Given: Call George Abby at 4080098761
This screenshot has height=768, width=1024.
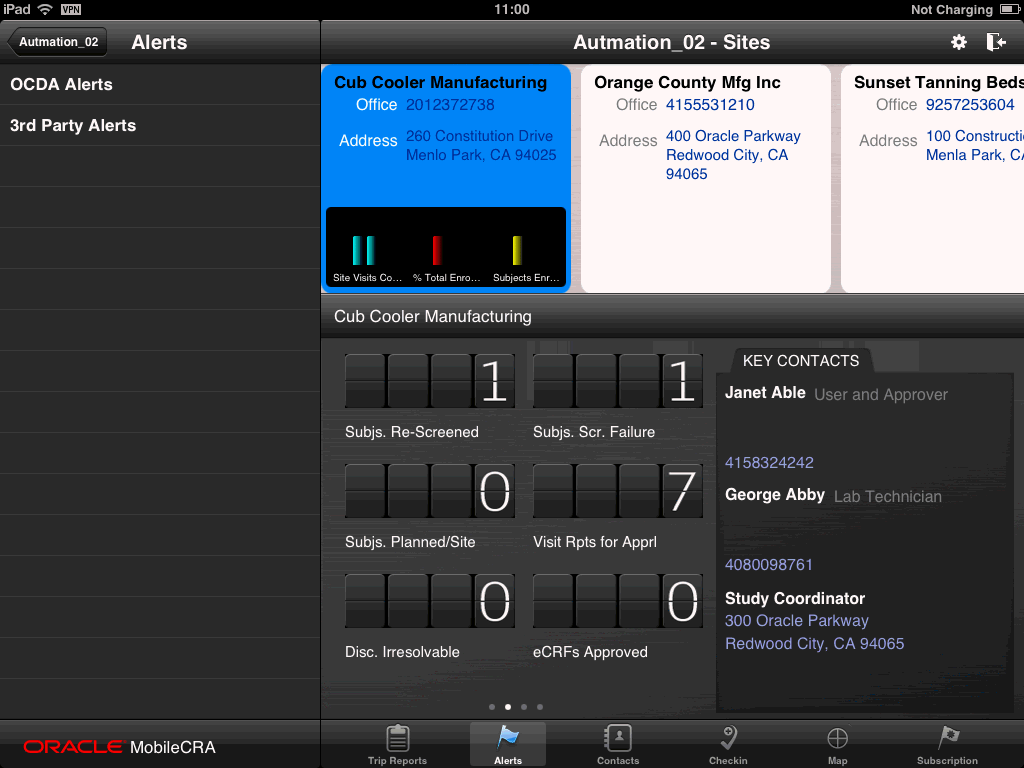Looking at the screenshot, I should pos(769,564).
